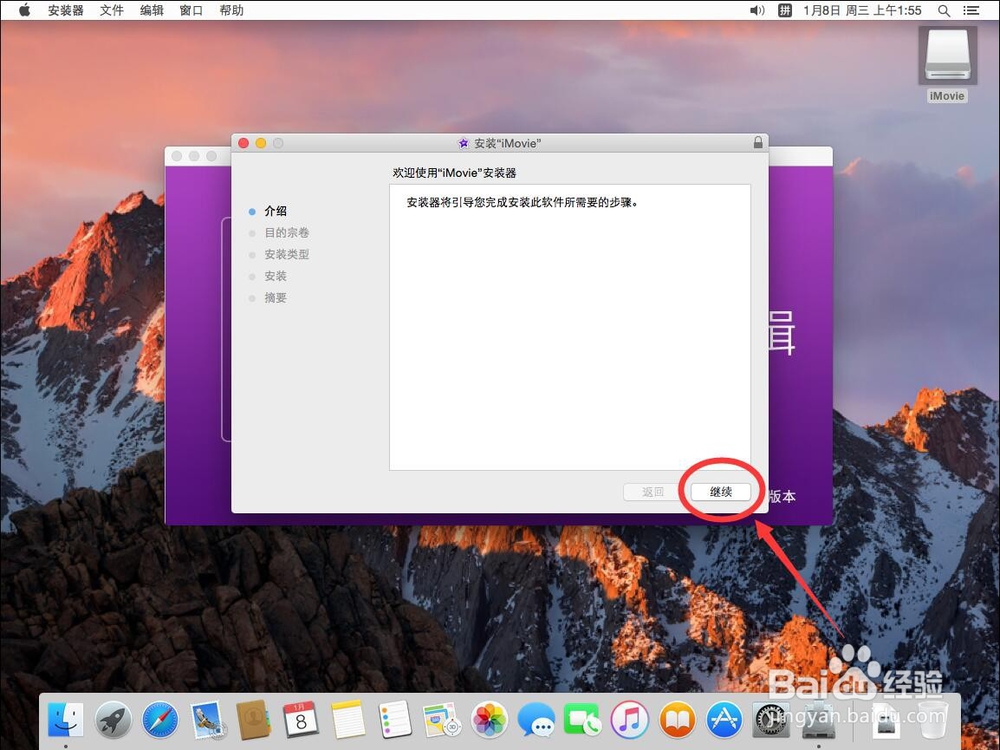Image resolution: width=1000 pixels, height=750 pixels.
Task: Open Contacts from the Dock
Action: tap(254, 720)
